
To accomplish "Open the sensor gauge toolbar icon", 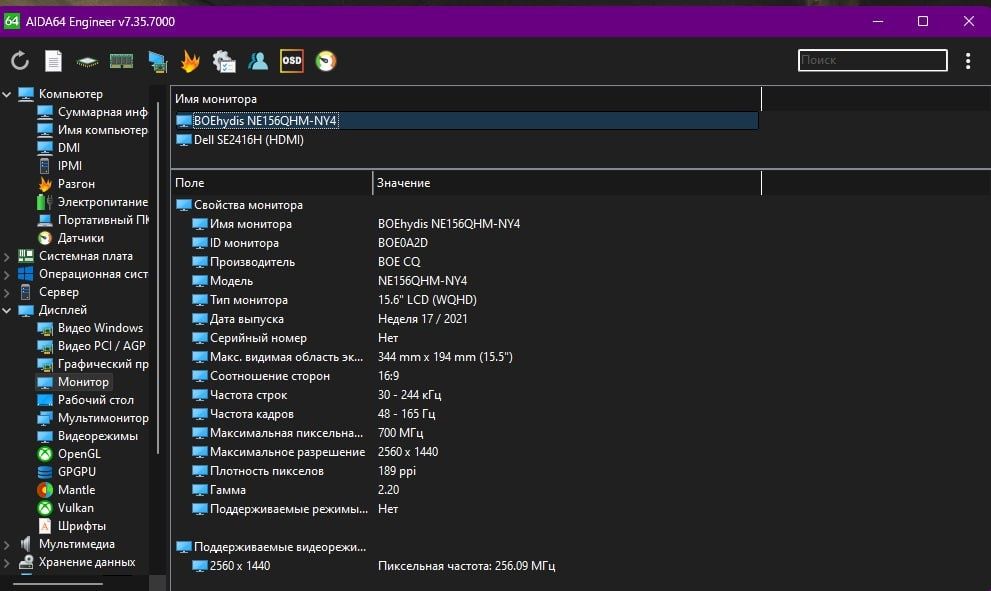I will click(x=326, y=61).
